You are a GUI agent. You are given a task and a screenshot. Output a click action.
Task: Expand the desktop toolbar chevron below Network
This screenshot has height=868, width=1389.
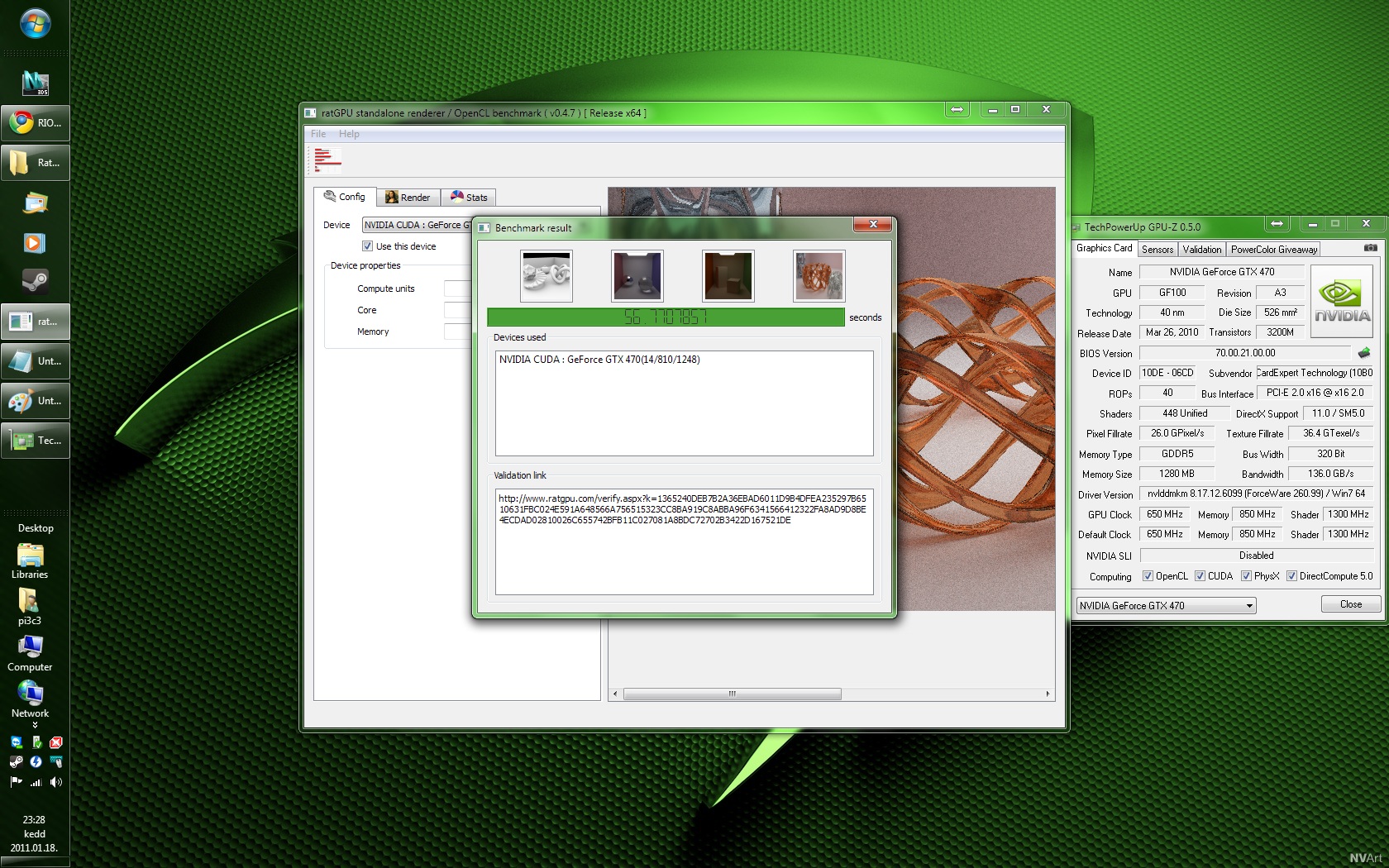click(x=35, y=725)
